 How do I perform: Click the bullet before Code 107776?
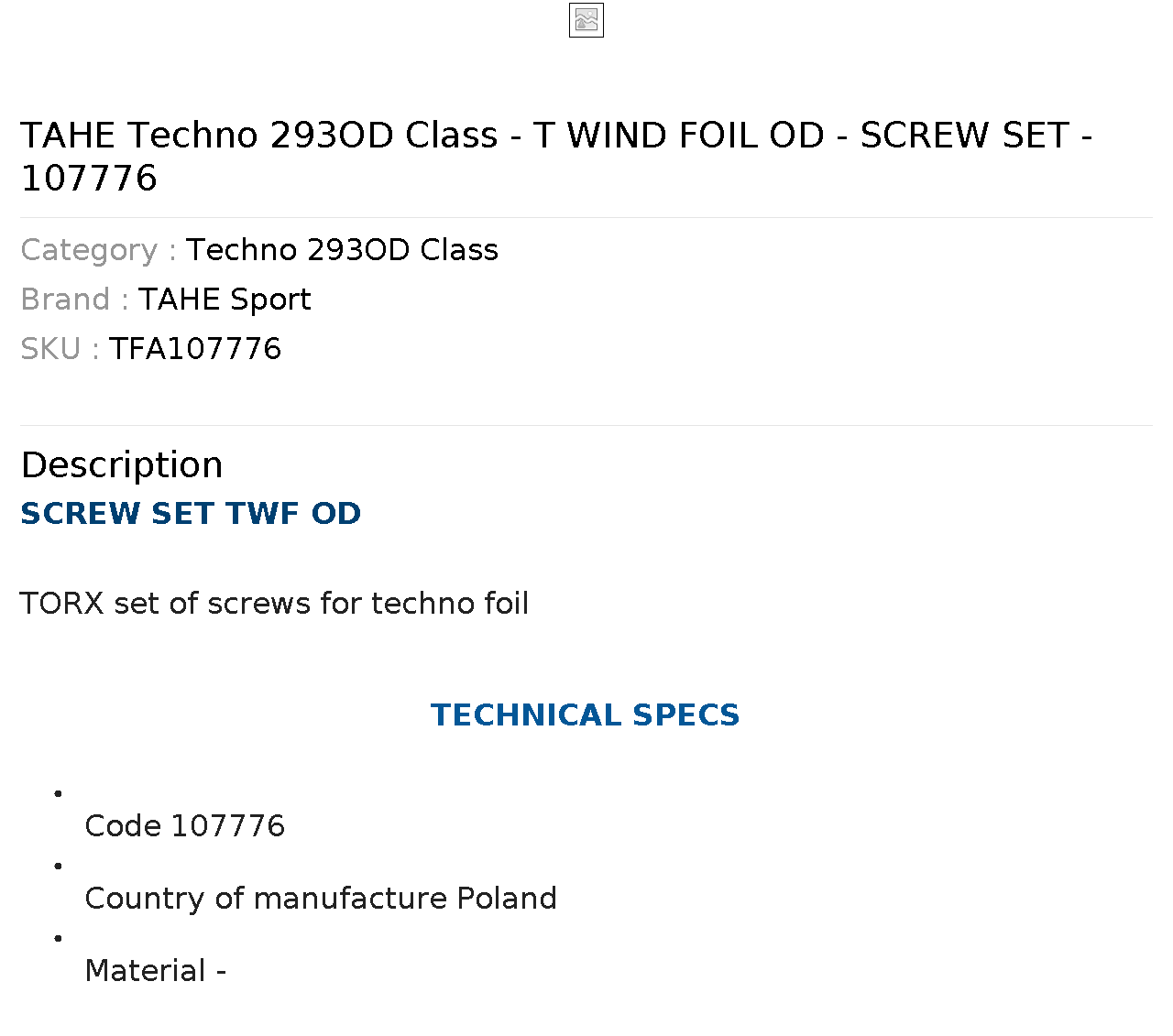58,793
